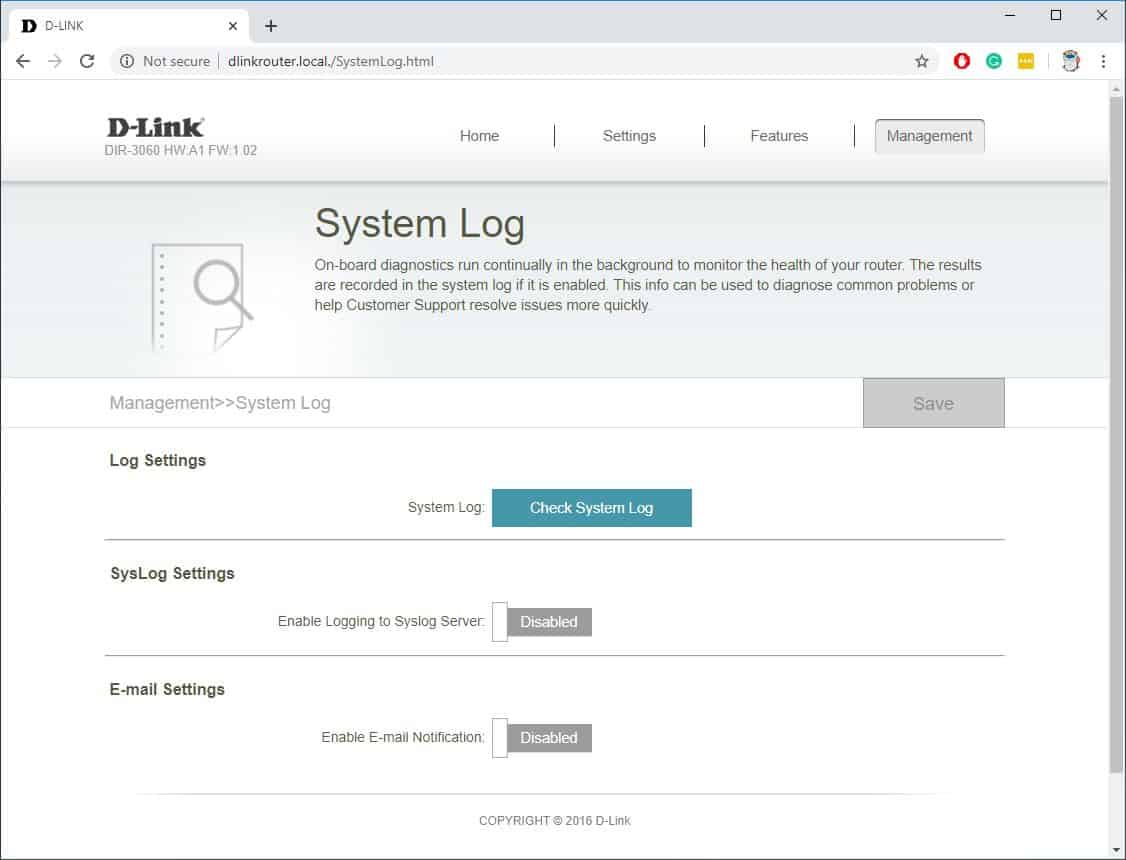Click the Not secure site info icon
The image size is (1126, 860).
pyautogui.click(x=127, y=61)
